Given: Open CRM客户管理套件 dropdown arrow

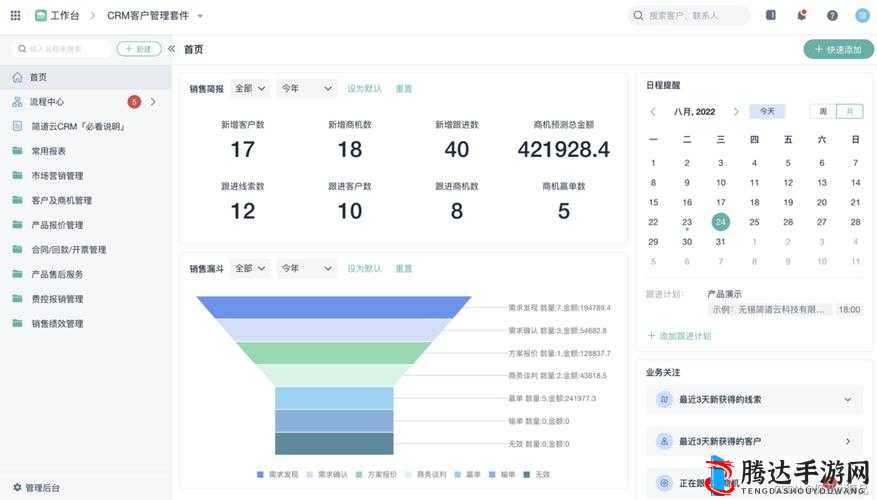Looking at the screenshot, I should pos(200,16).
